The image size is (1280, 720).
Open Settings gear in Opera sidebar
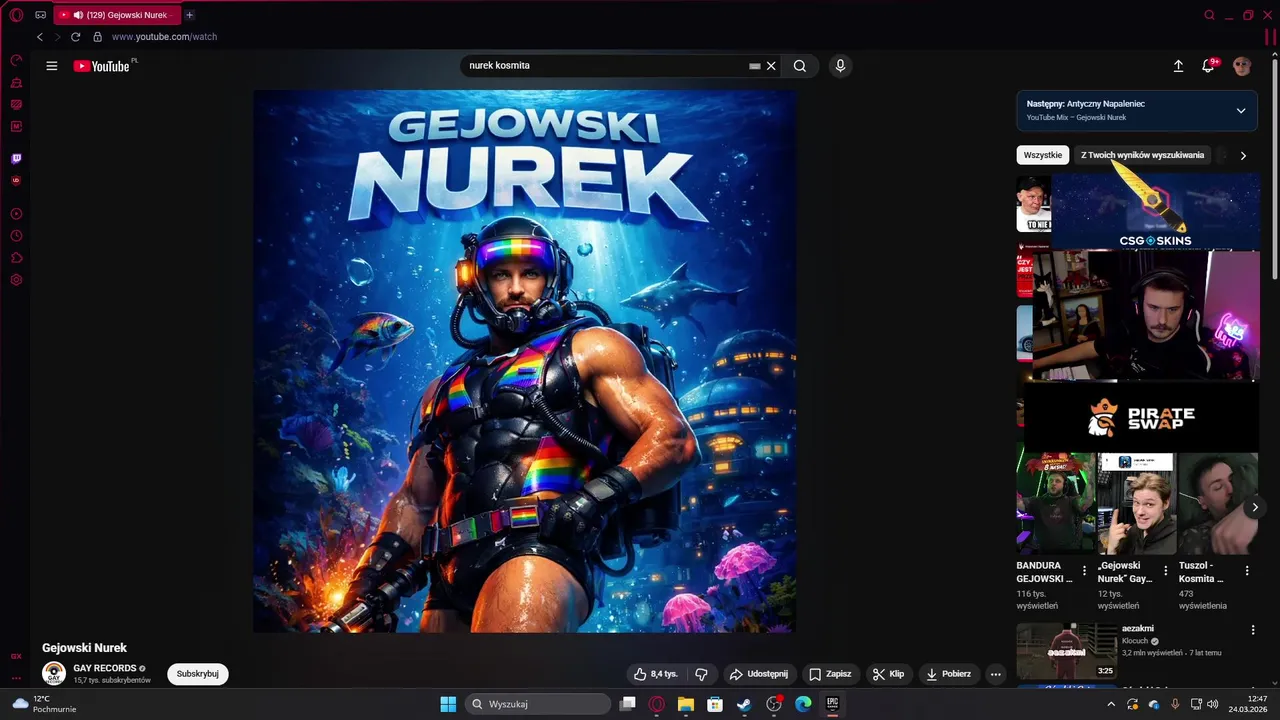click(x=16, y=280)
